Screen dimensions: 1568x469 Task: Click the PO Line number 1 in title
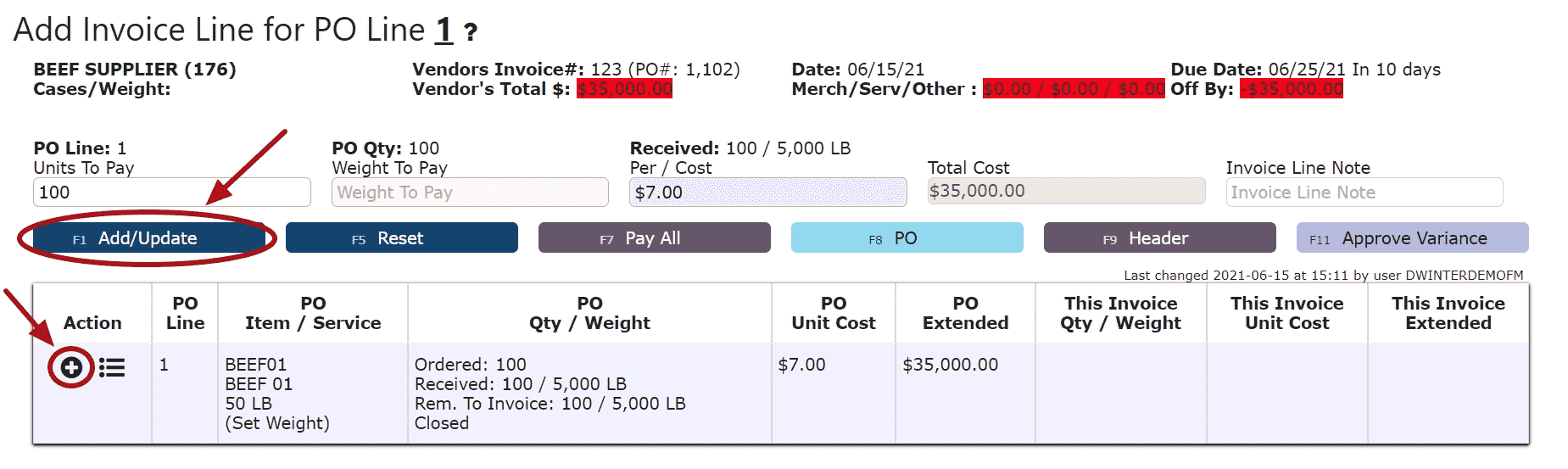click(x=444, y=31)
